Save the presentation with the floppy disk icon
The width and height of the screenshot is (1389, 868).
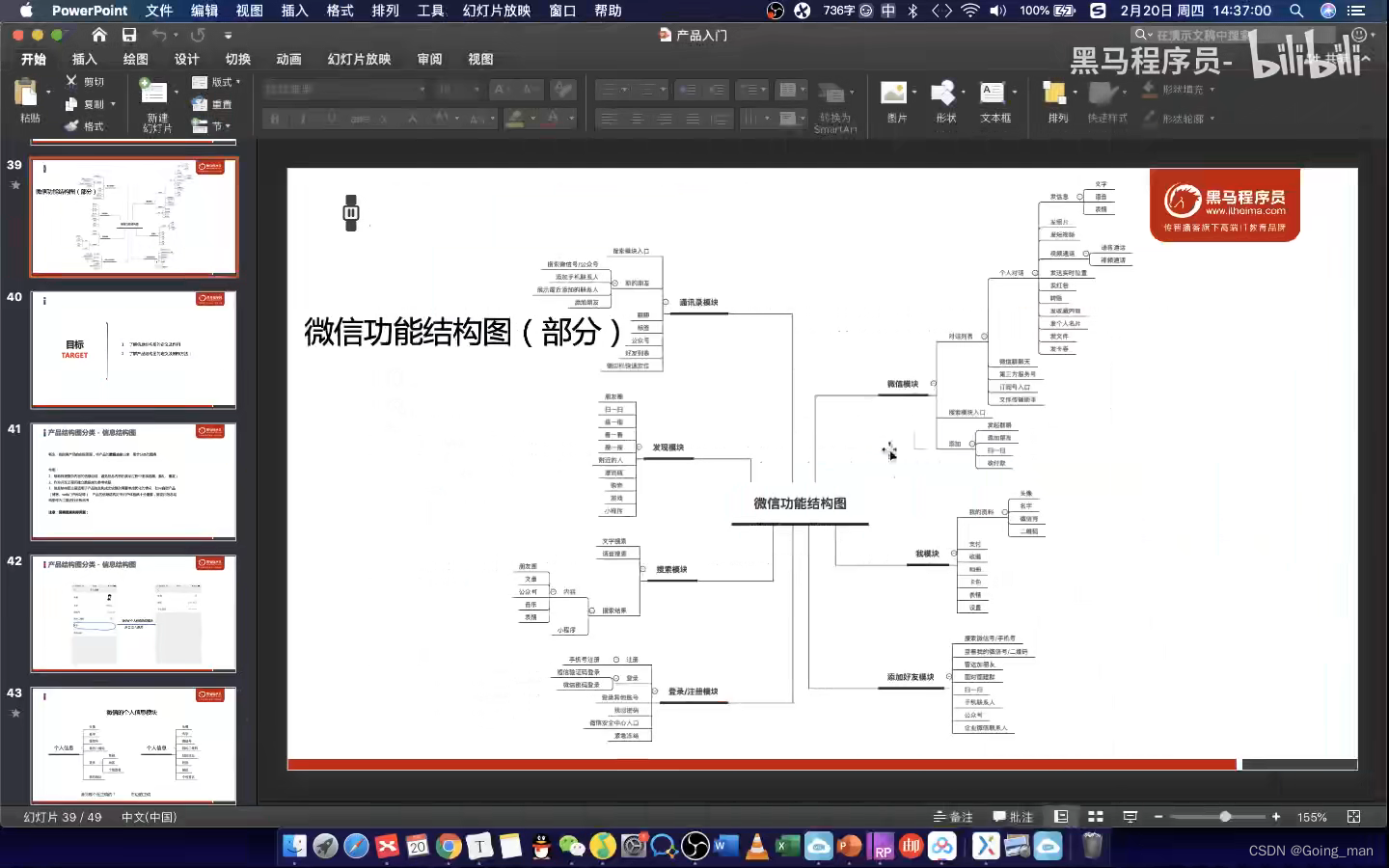[128, 35]
